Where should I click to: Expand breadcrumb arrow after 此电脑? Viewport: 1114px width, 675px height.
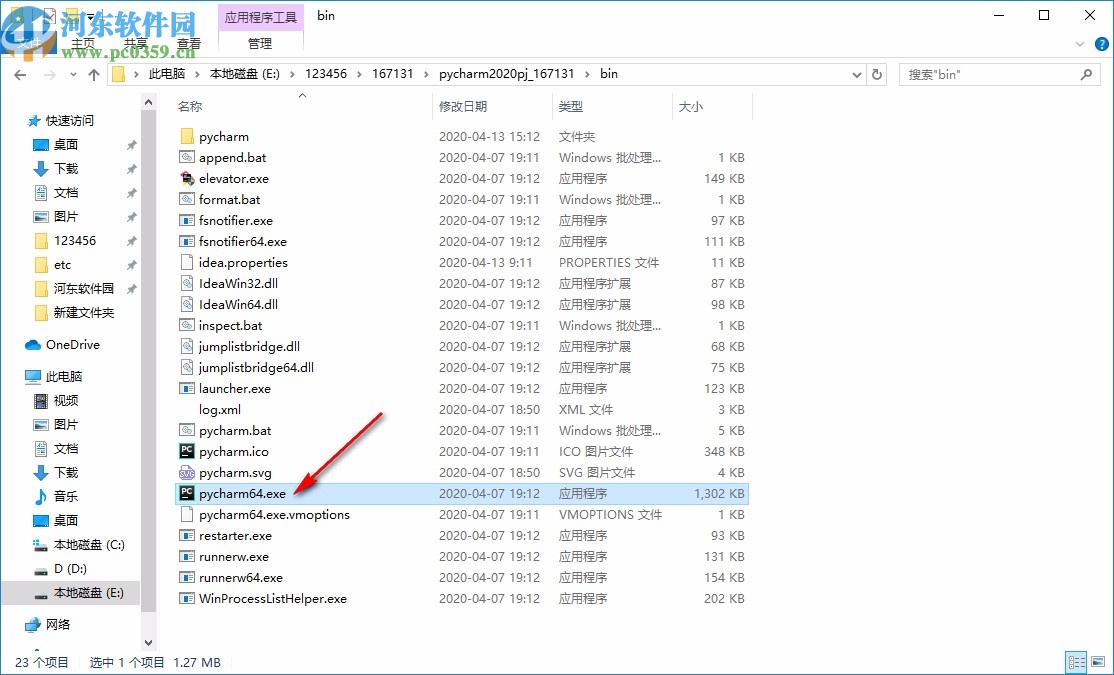click(x=198, y=74)
